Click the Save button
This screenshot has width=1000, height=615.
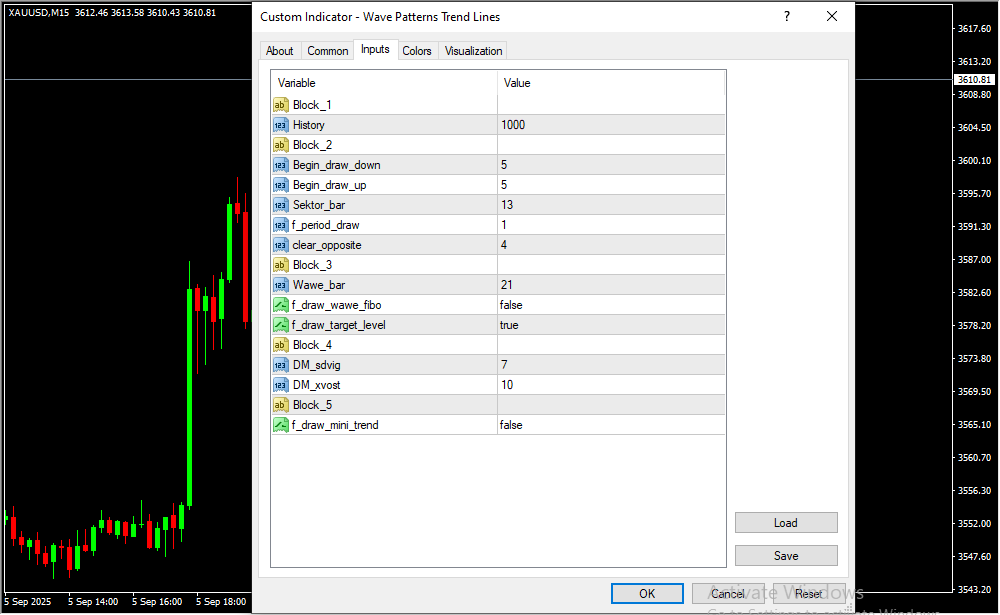pos(786,556)
